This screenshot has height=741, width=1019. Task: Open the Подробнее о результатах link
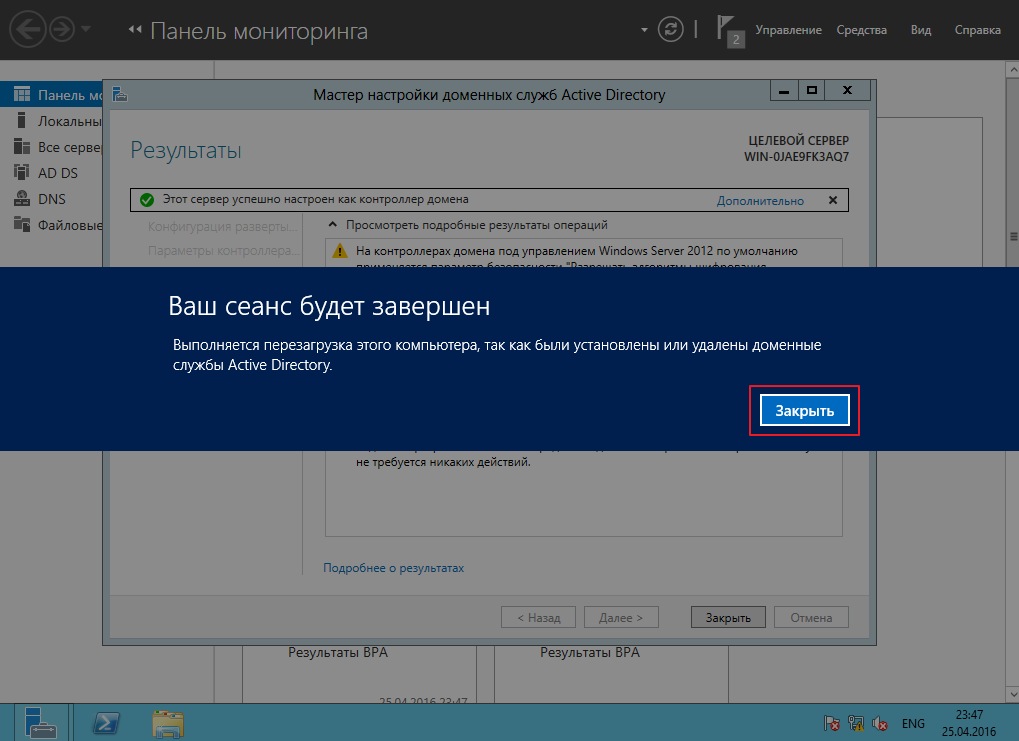(393, 568)
